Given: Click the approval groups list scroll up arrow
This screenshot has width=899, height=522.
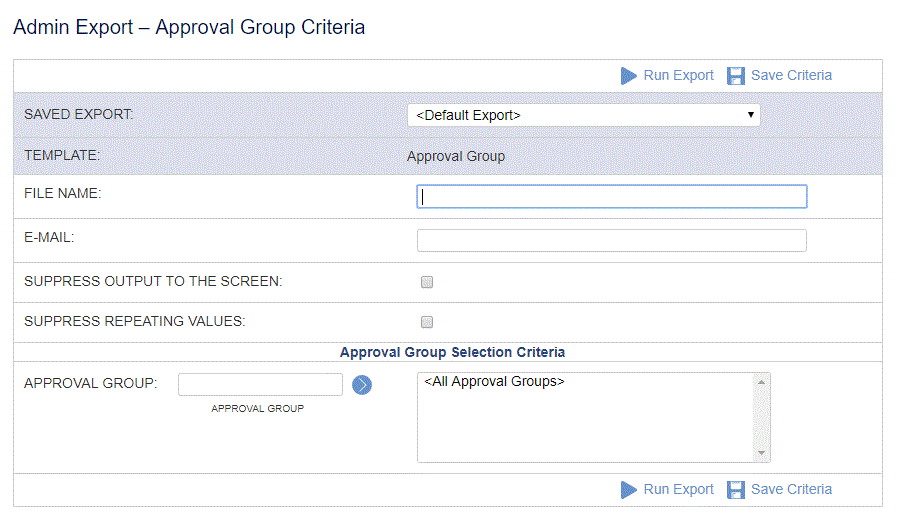Looking at the screenshot, I should 761,383.
